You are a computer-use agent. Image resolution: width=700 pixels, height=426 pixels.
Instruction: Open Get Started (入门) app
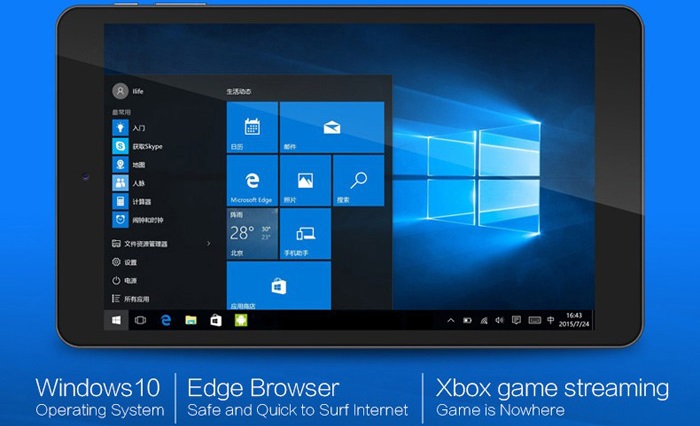tap(129, 128)
